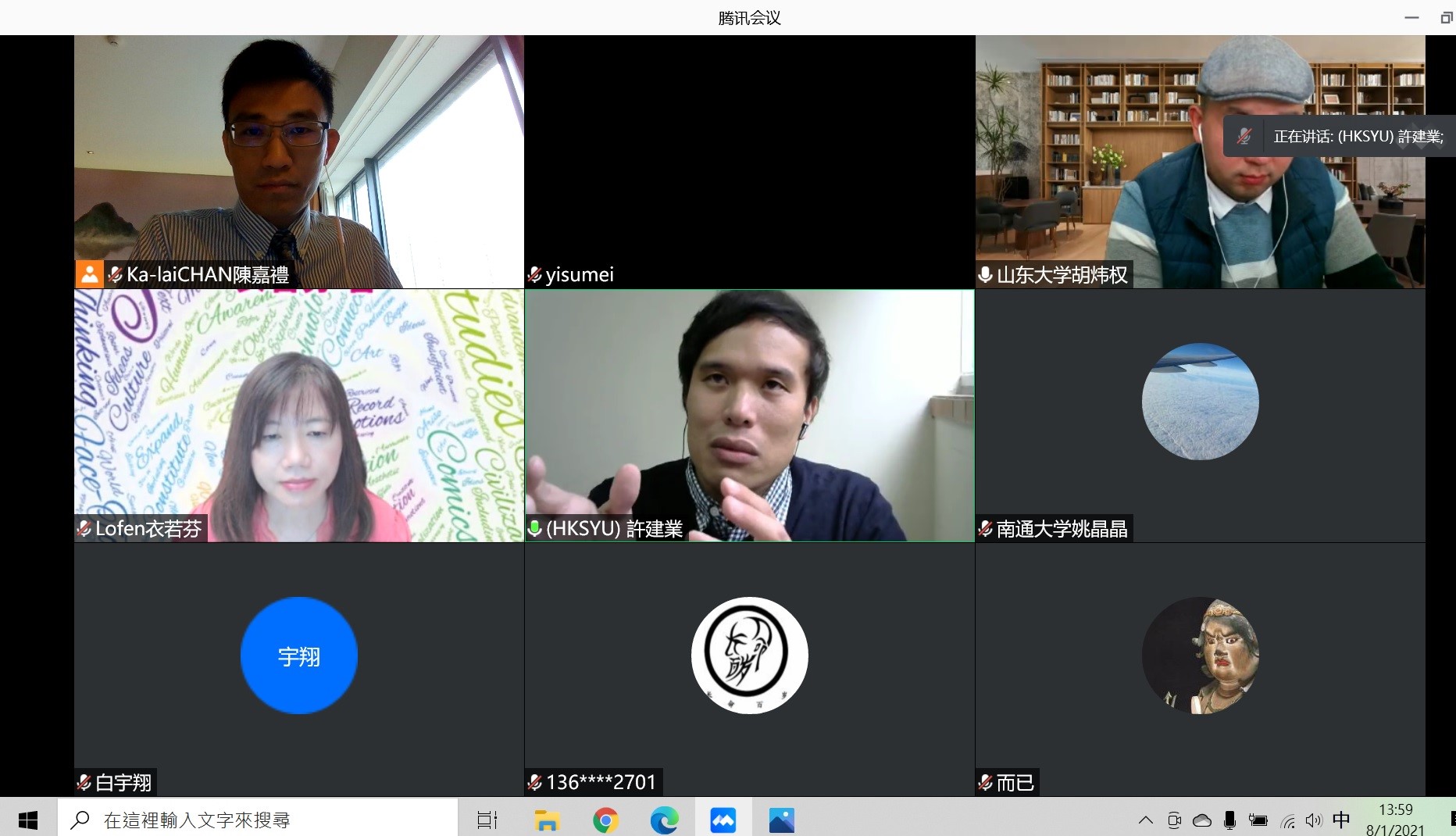1456x836 pixels.
Task: Open the Windows Start menu
Action: point(28,820)
